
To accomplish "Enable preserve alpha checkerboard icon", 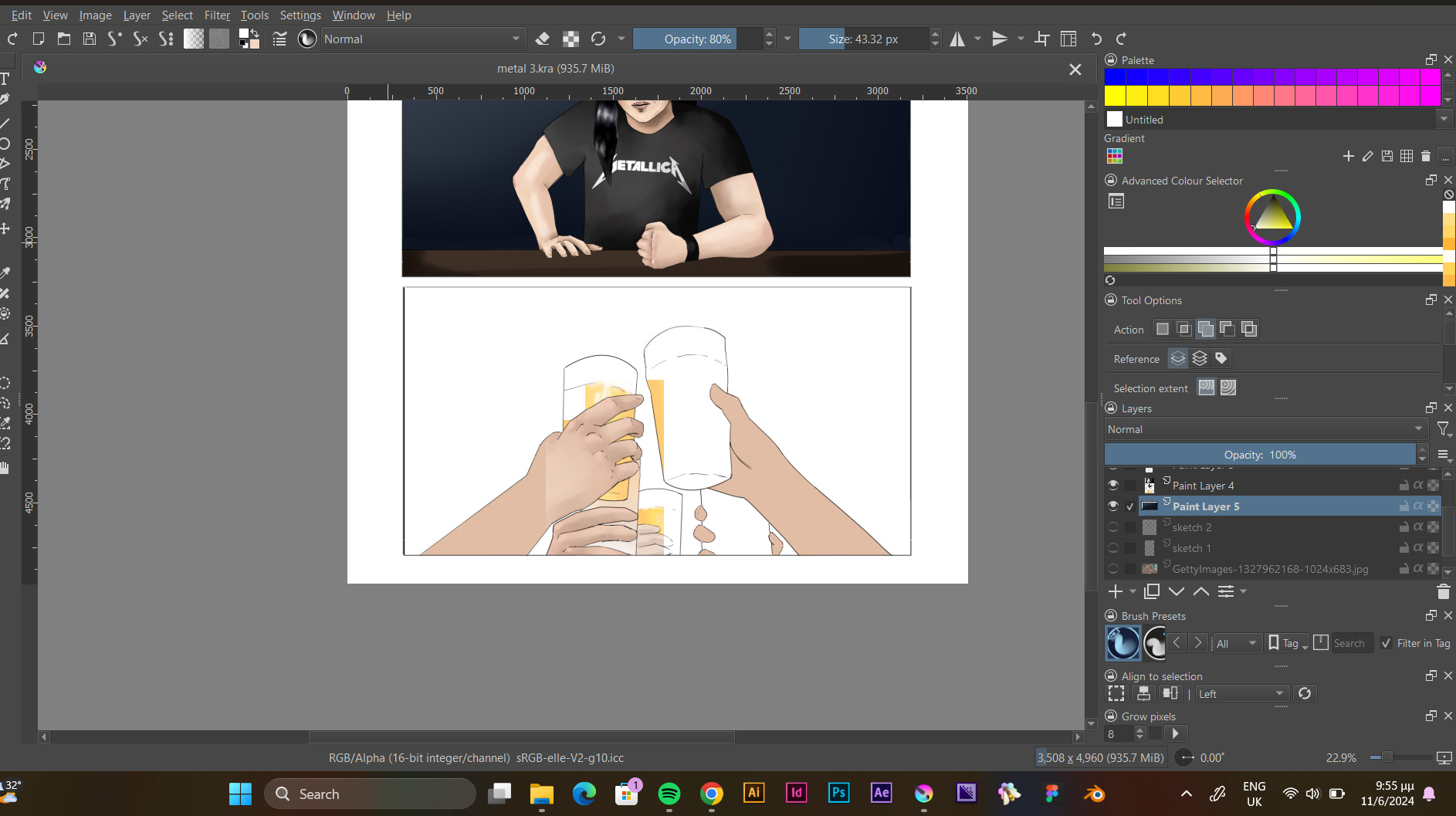I will (571, 39).
